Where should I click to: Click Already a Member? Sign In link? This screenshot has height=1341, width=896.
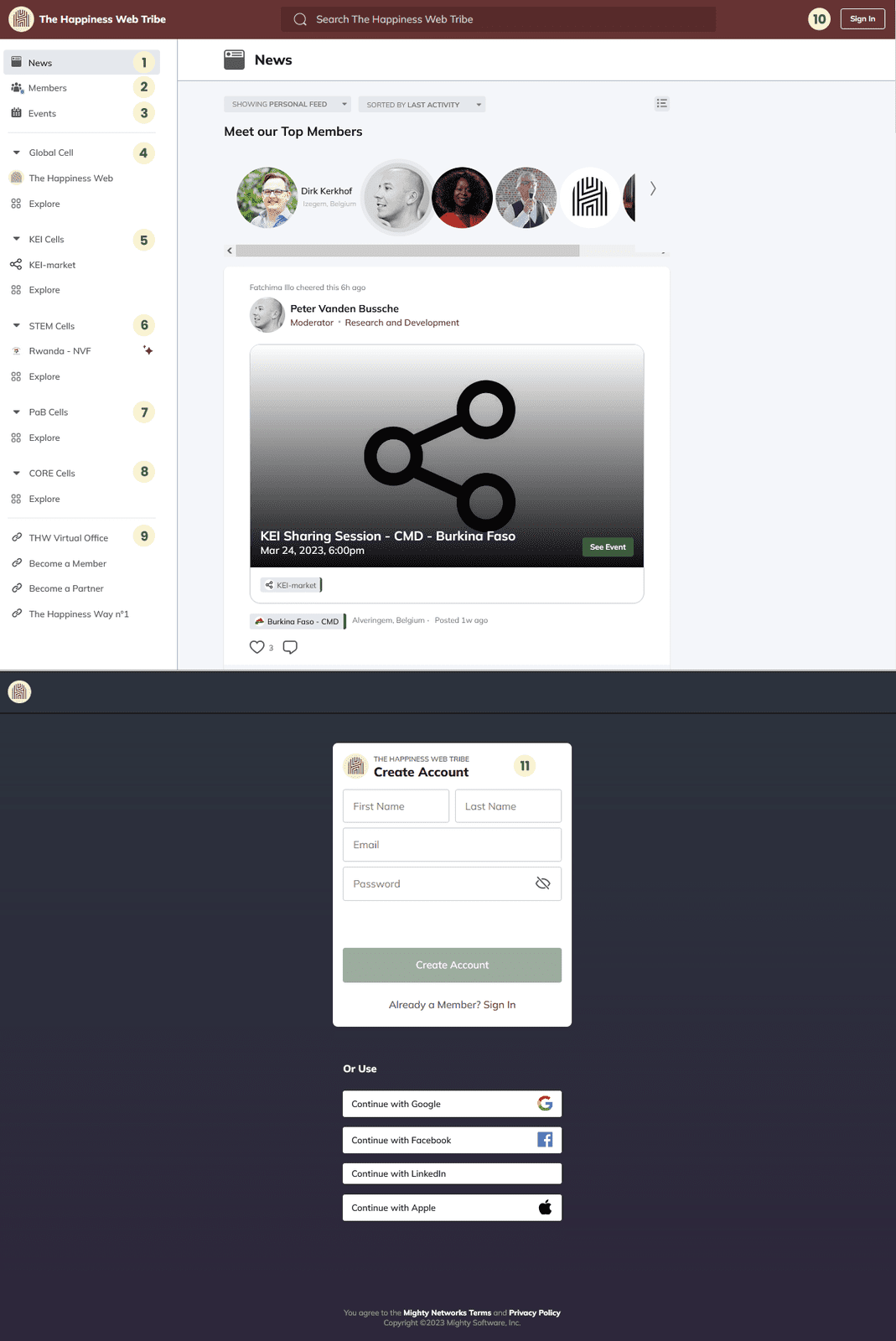coord(452,1005)
